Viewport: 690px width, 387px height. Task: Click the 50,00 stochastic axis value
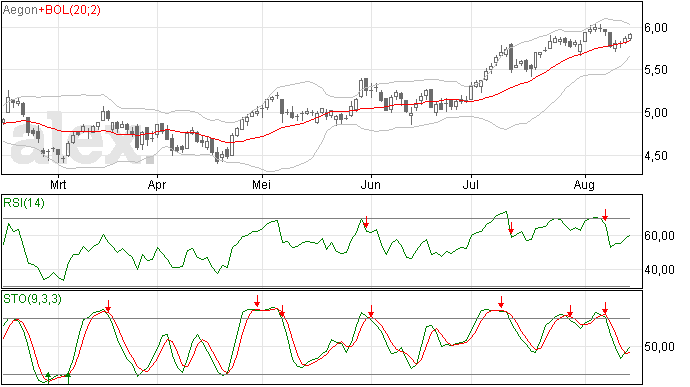(x=659, y=347)
